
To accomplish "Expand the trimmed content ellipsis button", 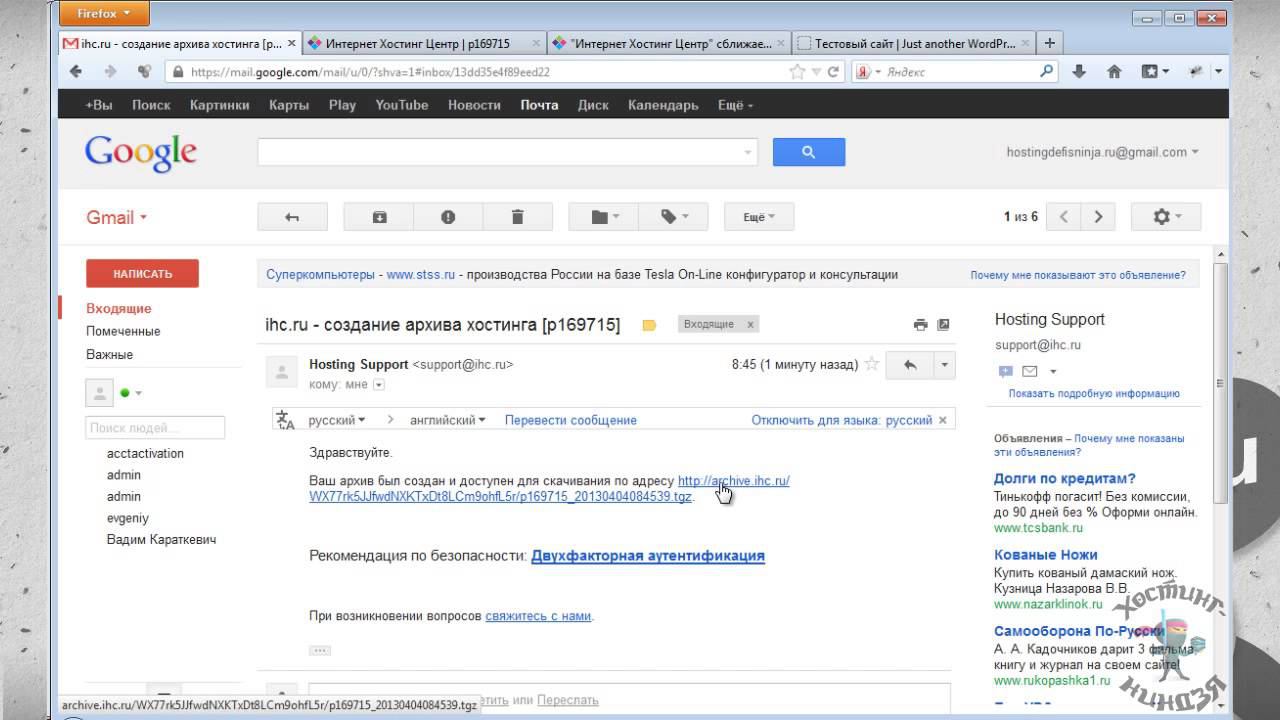I will click(x=320, y=650).
